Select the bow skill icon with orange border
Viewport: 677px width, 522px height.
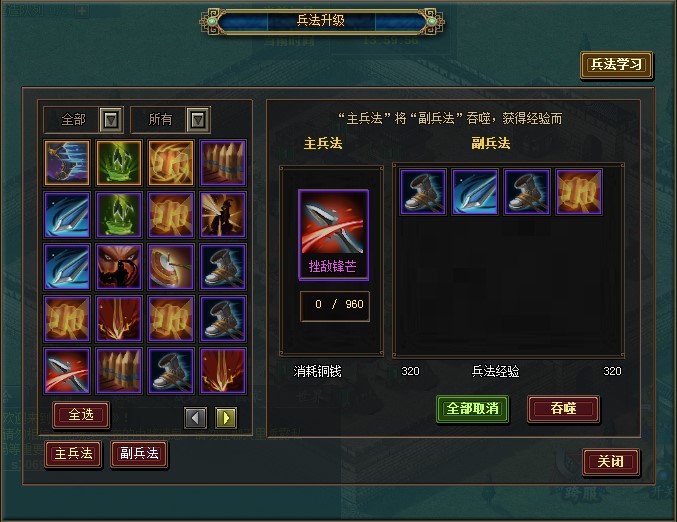[x=67, y=162]
